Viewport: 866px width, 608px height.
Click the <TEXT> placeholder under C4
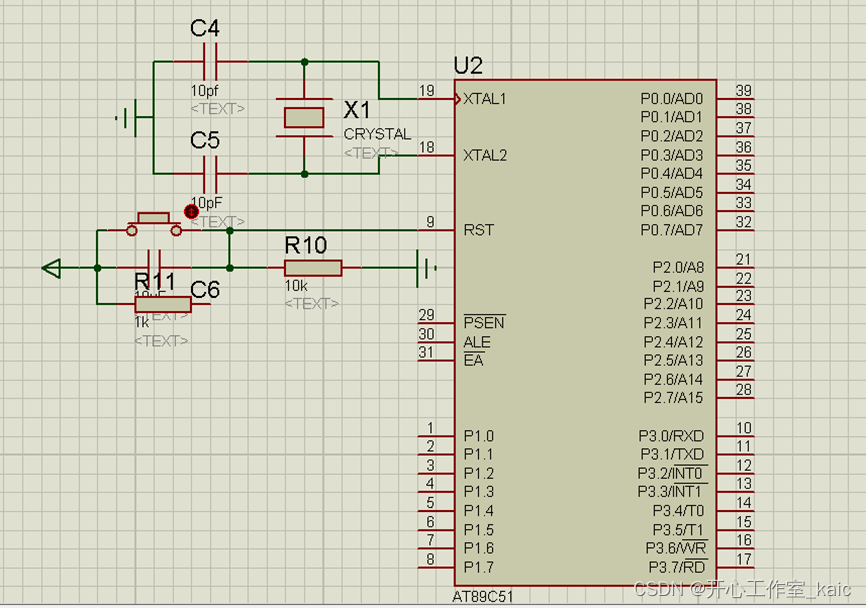(218, 109)
